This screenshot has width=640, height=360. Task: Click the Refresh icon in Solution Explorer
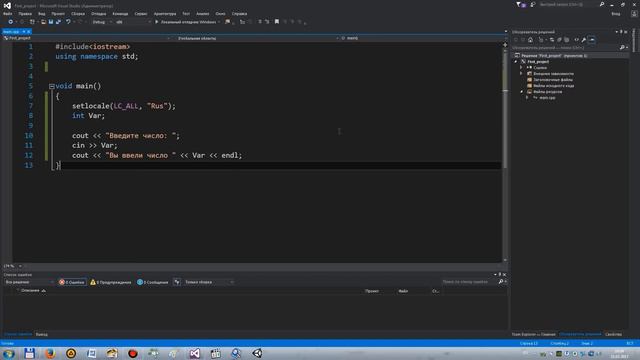coord(552,40)
